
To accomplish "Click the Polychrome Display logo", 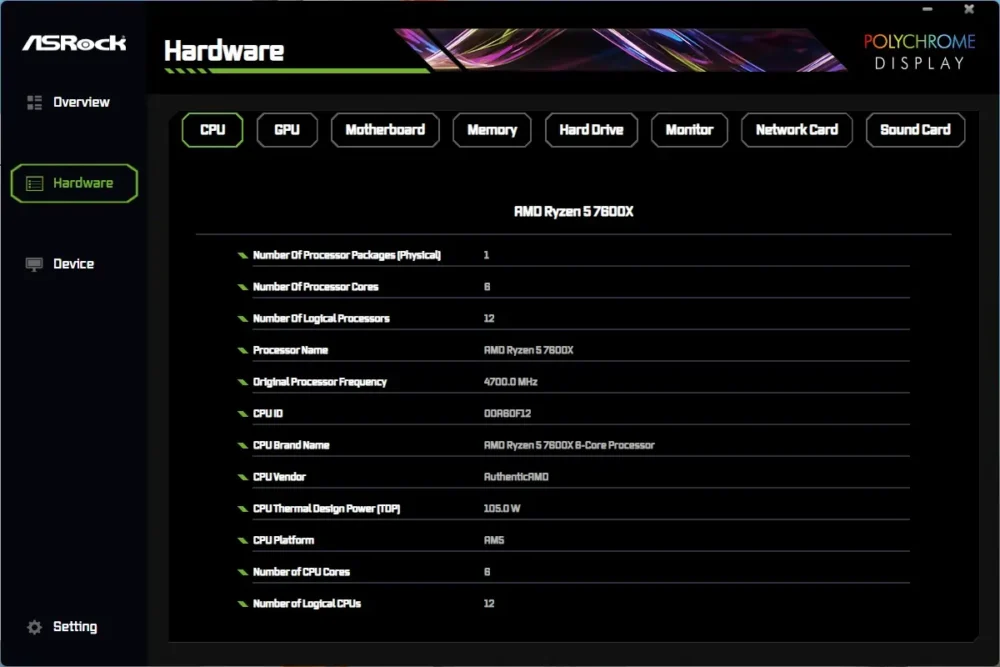I will point(919,52).
